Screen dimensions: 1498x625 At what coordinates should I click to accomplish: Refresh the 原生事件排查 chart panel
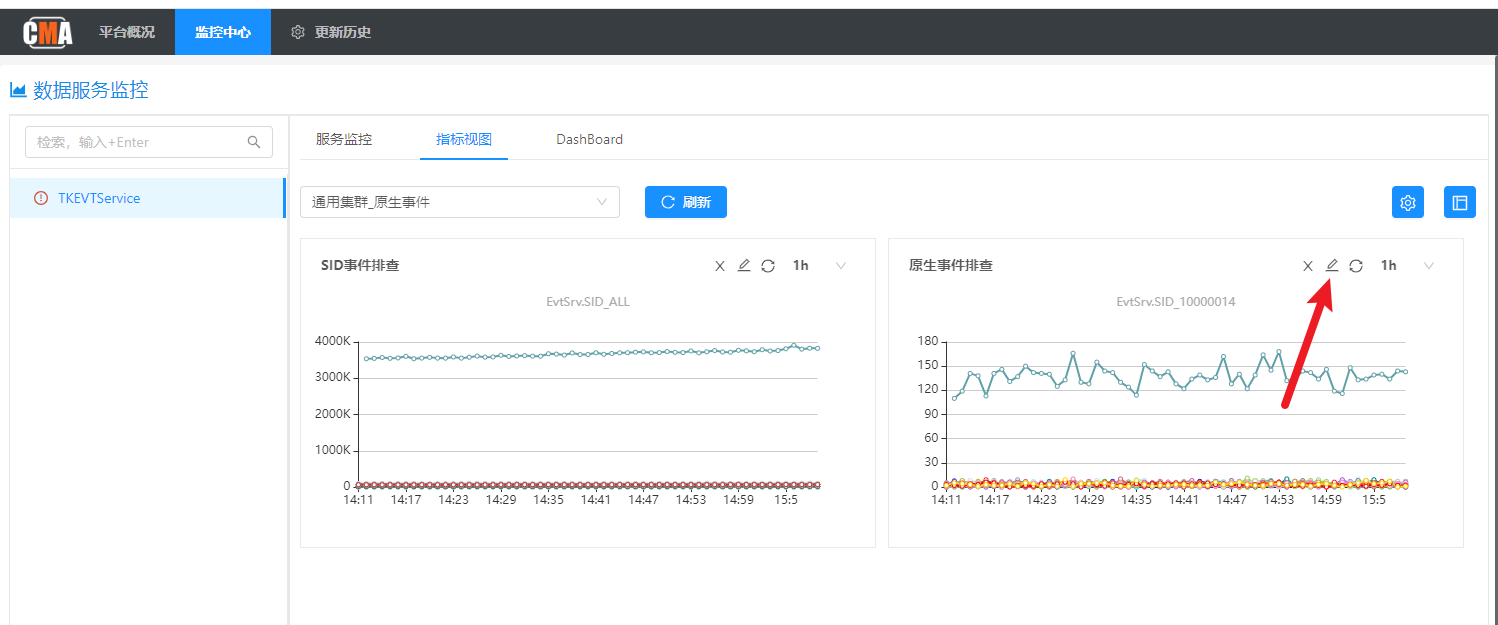1356,266
